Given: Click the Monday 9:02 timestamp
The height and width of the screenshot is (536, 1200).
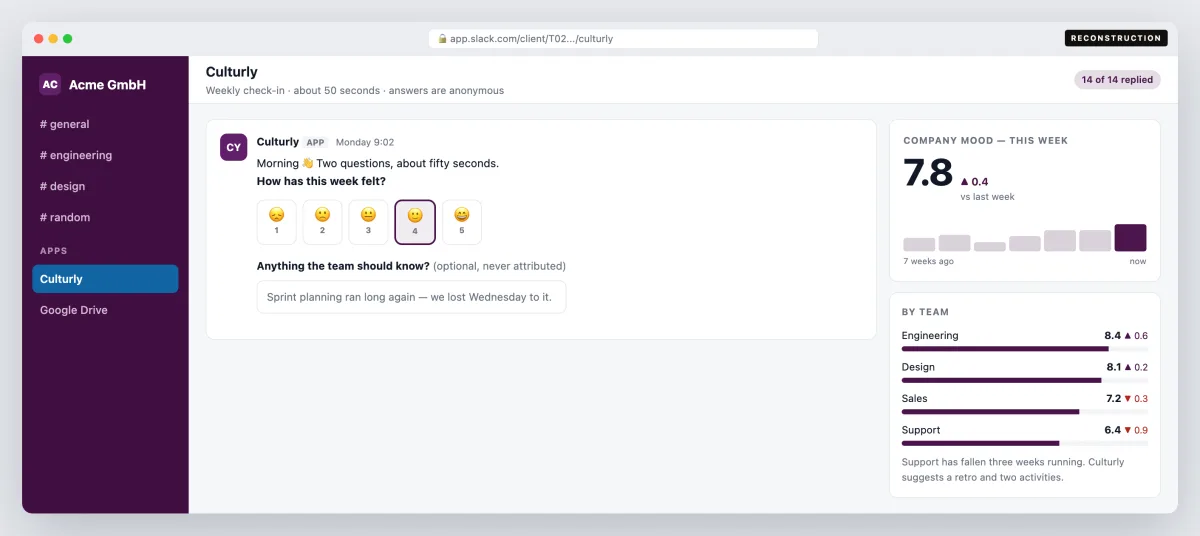Looking at the screenshot, I should 365,143.
